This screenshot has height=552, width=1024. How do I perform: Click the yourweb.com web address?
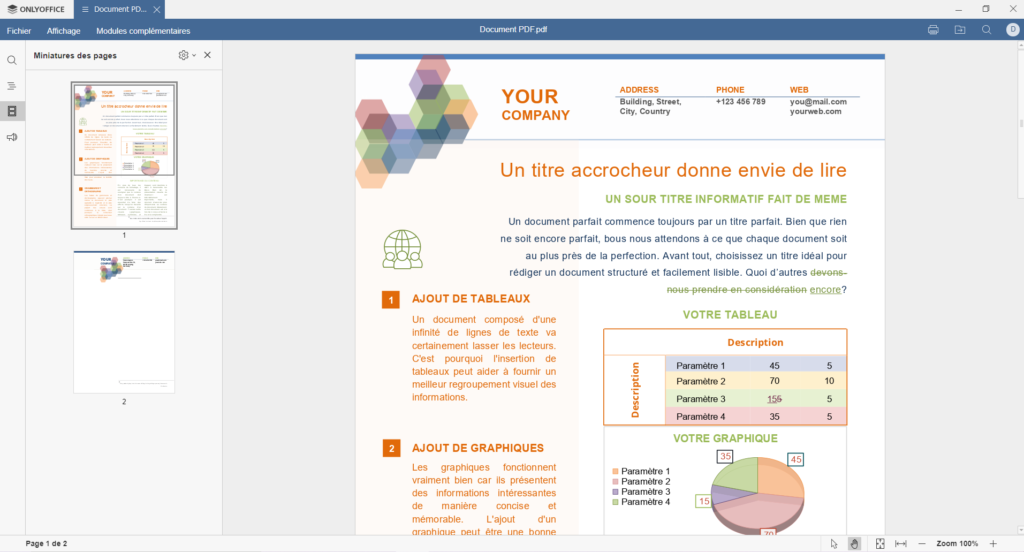tap(815, 111)
